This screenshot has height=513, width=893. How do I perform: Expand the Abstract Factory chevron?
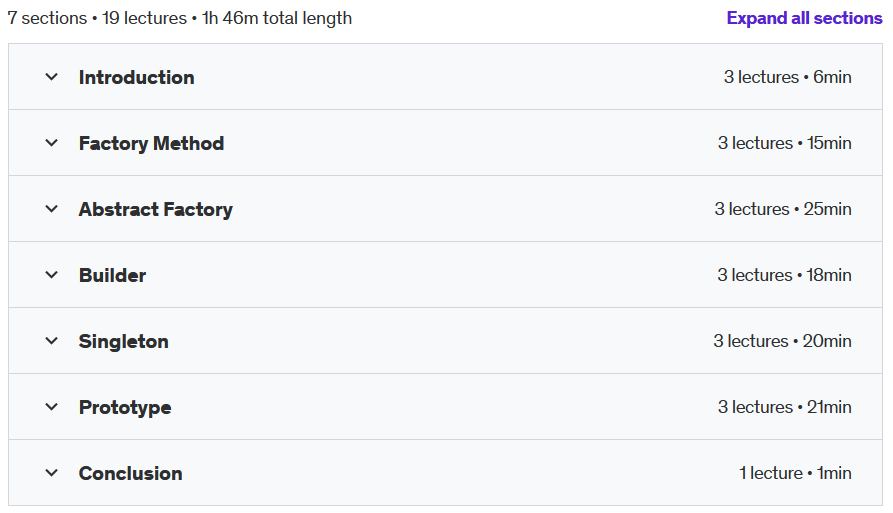51,209
